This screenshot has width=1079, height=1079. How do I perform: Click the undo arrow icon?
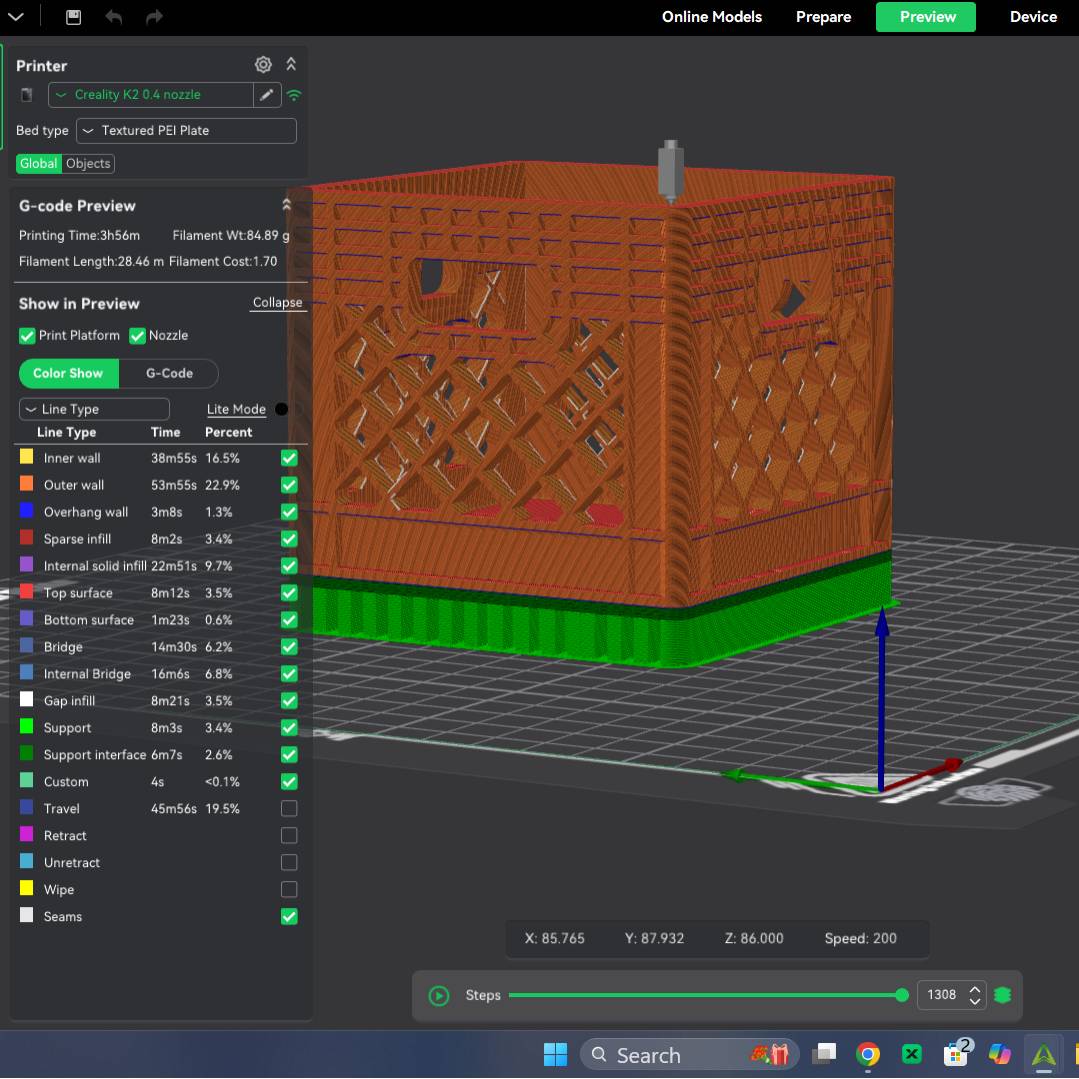pos(114,17)
